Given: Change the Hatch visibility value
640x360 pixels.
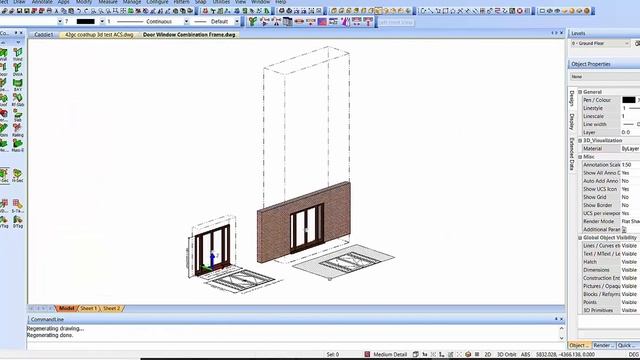Looking at the screenshot, I should click(630, 262).
